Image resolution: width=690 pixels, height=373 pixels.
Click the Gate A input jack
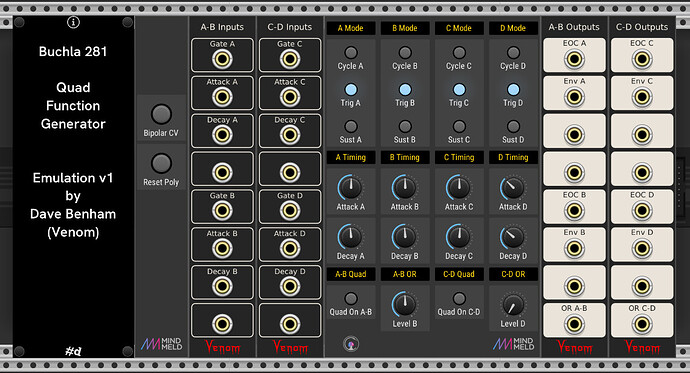click(222, 59)
